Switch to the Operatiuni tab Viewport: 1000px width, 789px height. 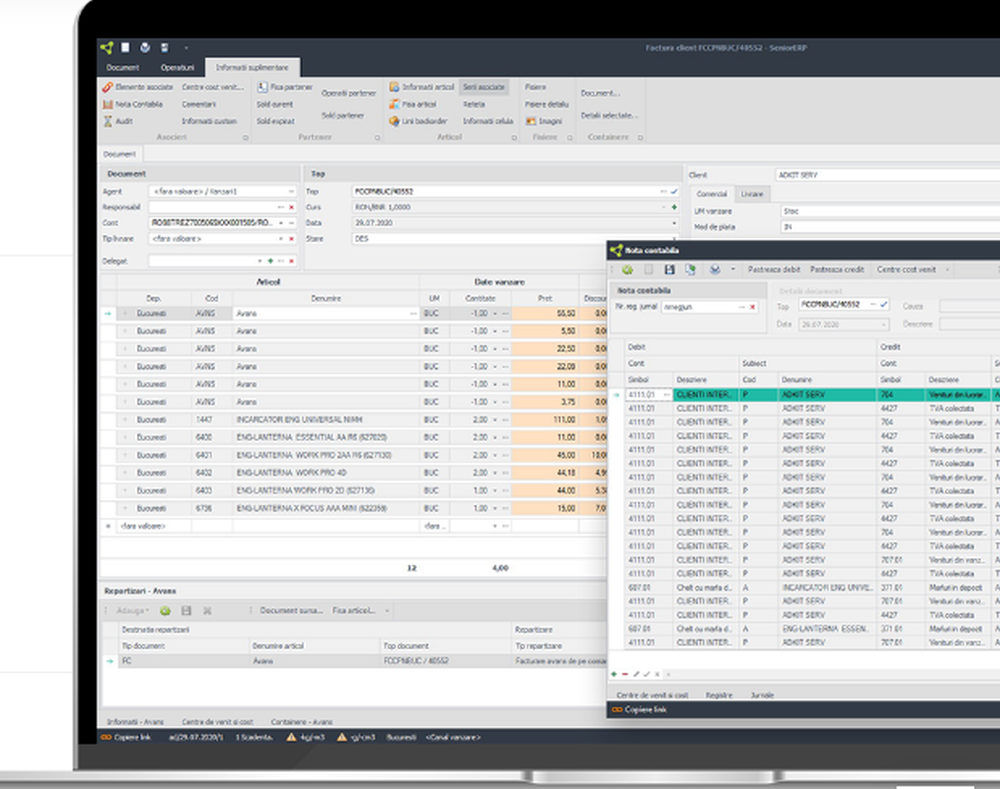coord(177,67)
